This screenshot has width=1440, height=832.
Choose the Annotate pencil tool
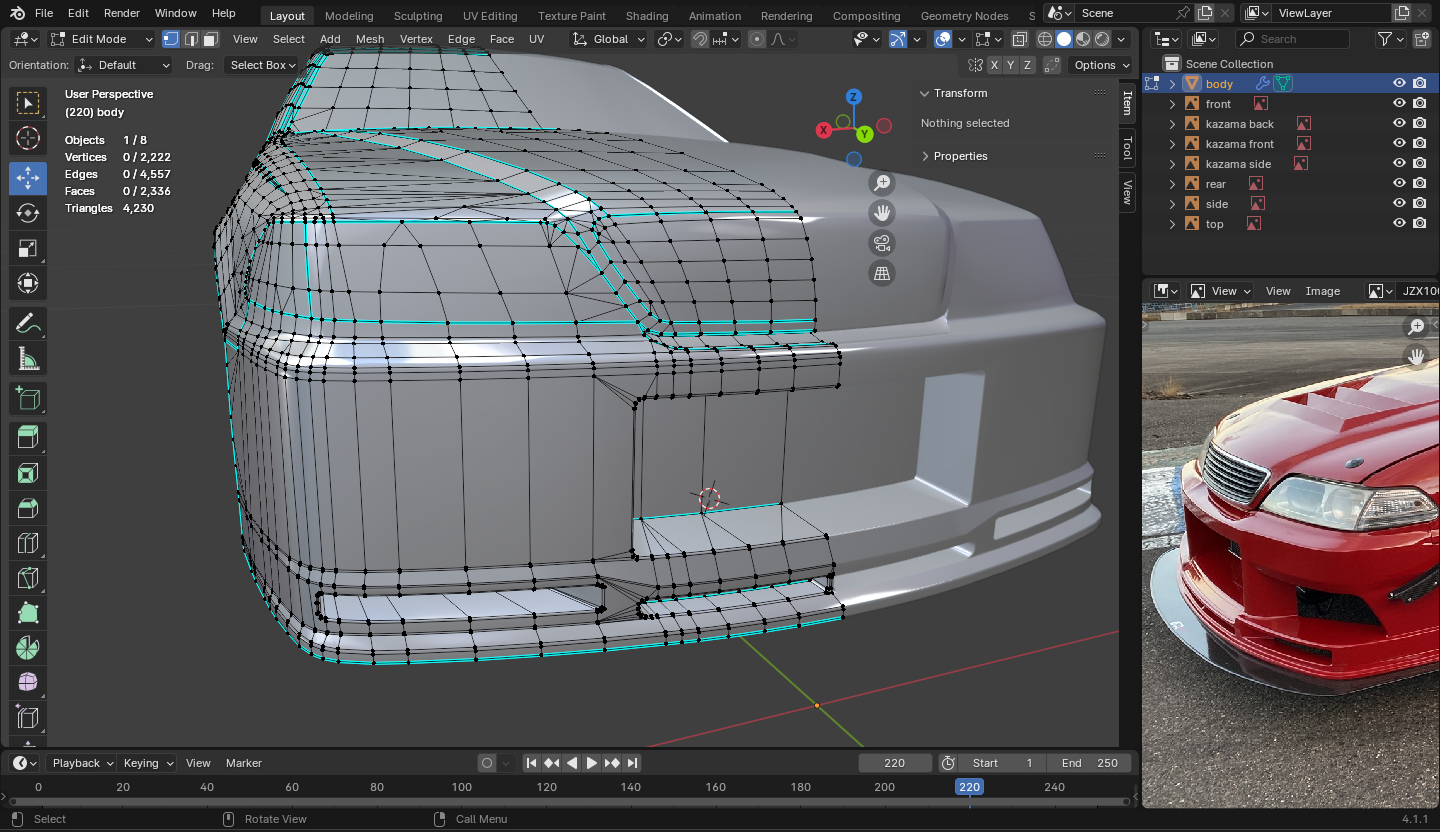click(x=28, y=323)
